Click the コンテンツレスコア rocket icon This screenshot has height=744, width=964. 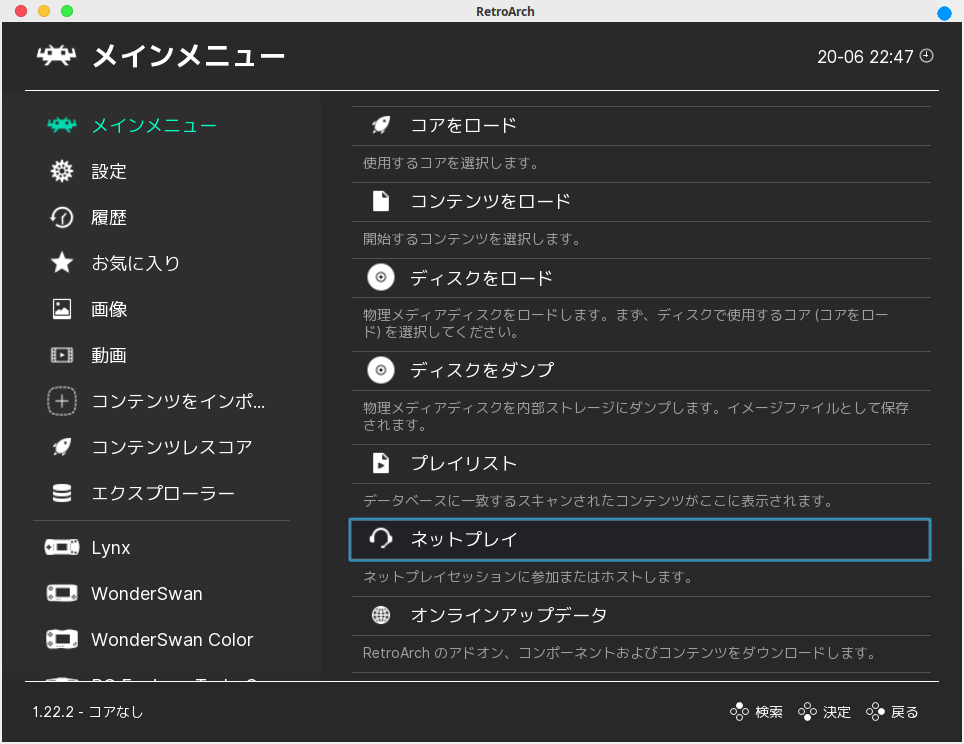pos(61,447)
